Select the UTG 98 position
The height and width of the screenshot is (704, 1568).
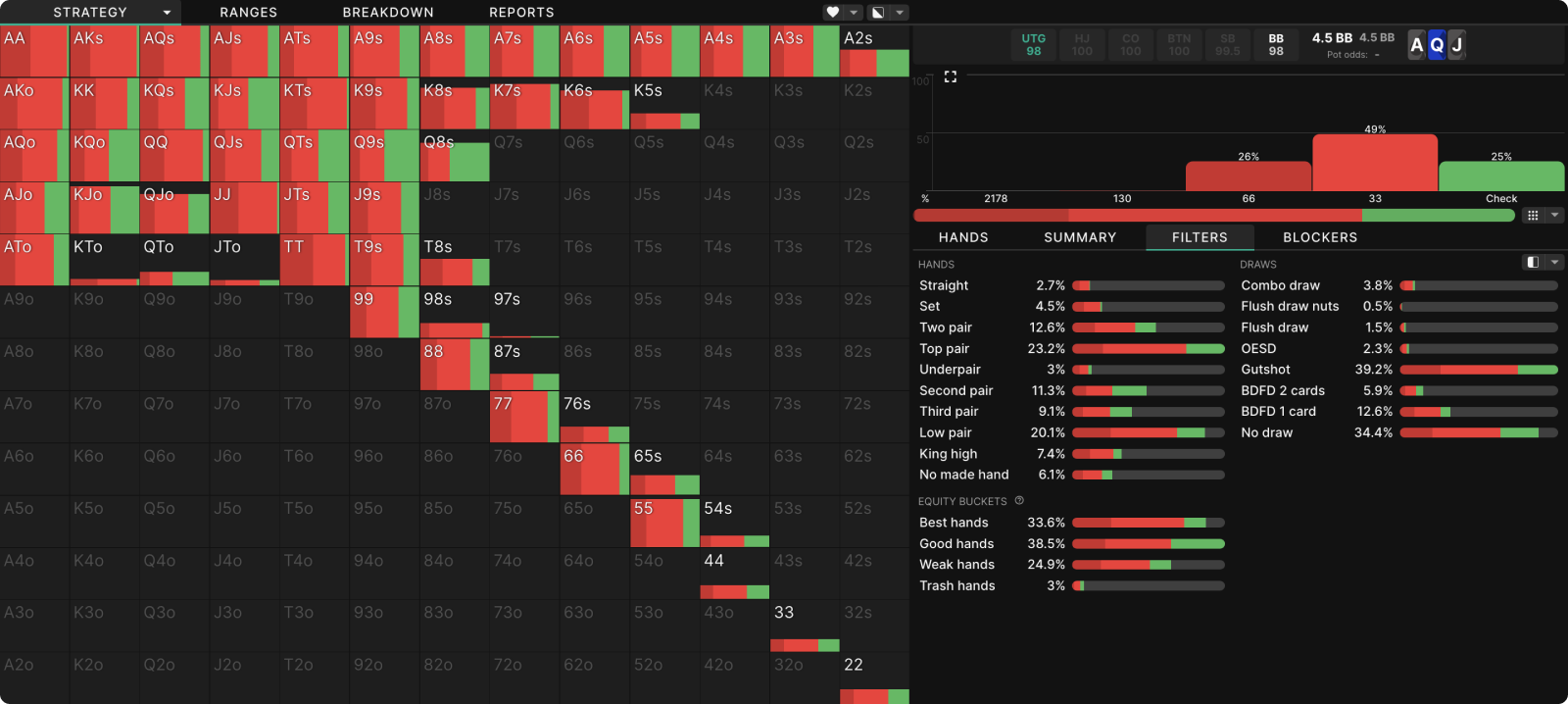tap(1034, 45)
